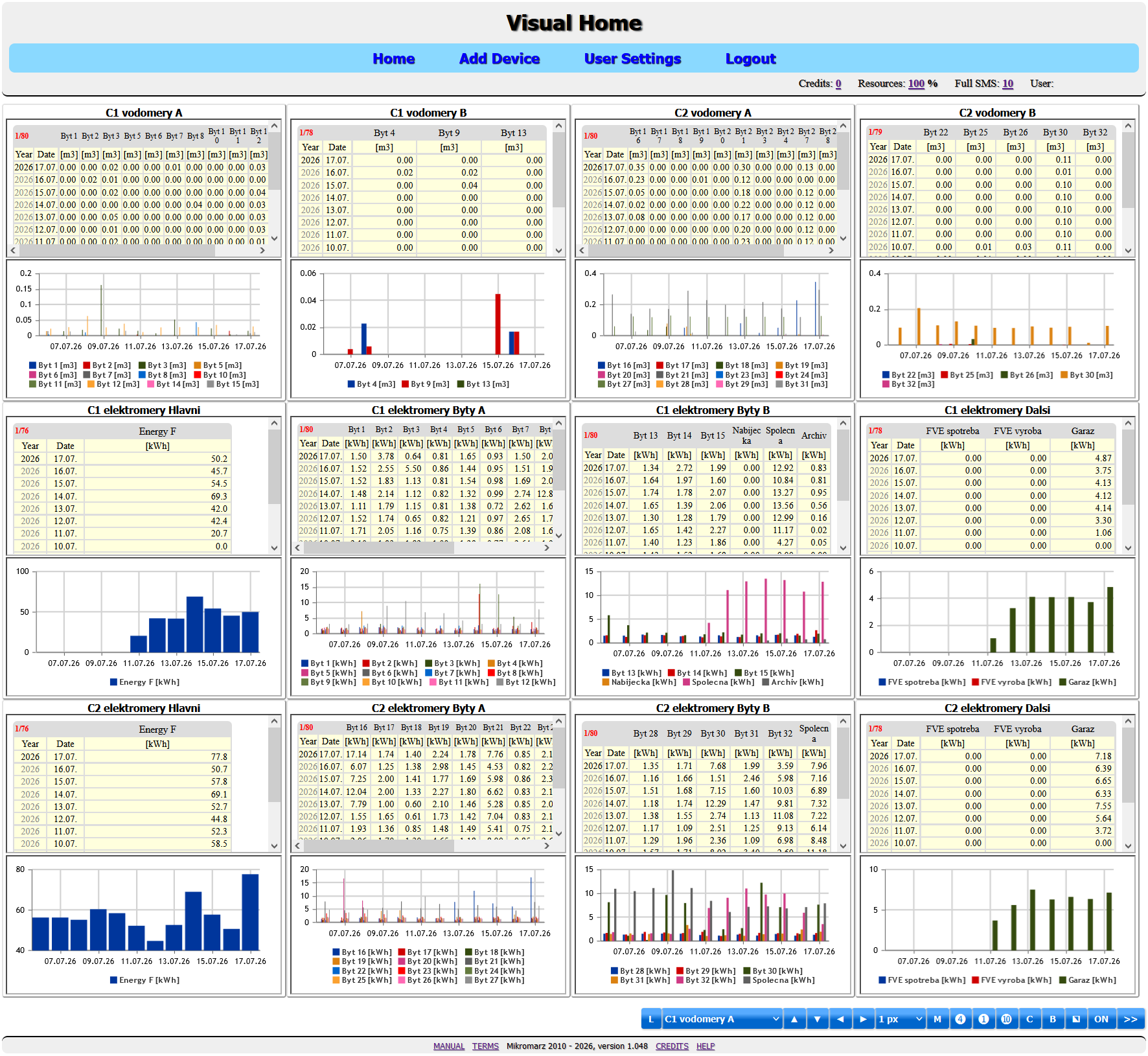This screenshot has width=1148, height=1056.
Task: Click the circled 4 button
Action: (961, 1019)
